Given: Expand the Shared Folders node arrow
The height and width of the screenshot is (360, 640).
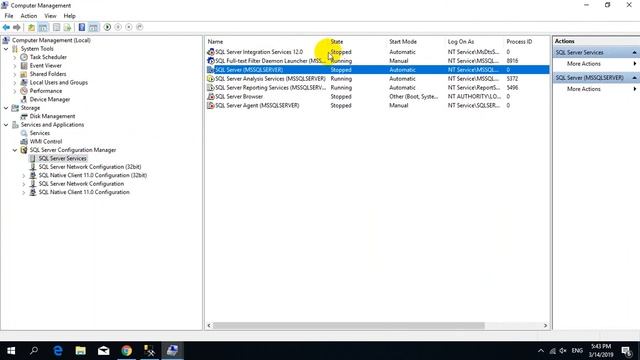Looking at the screenshot, I should pos(15,74).
